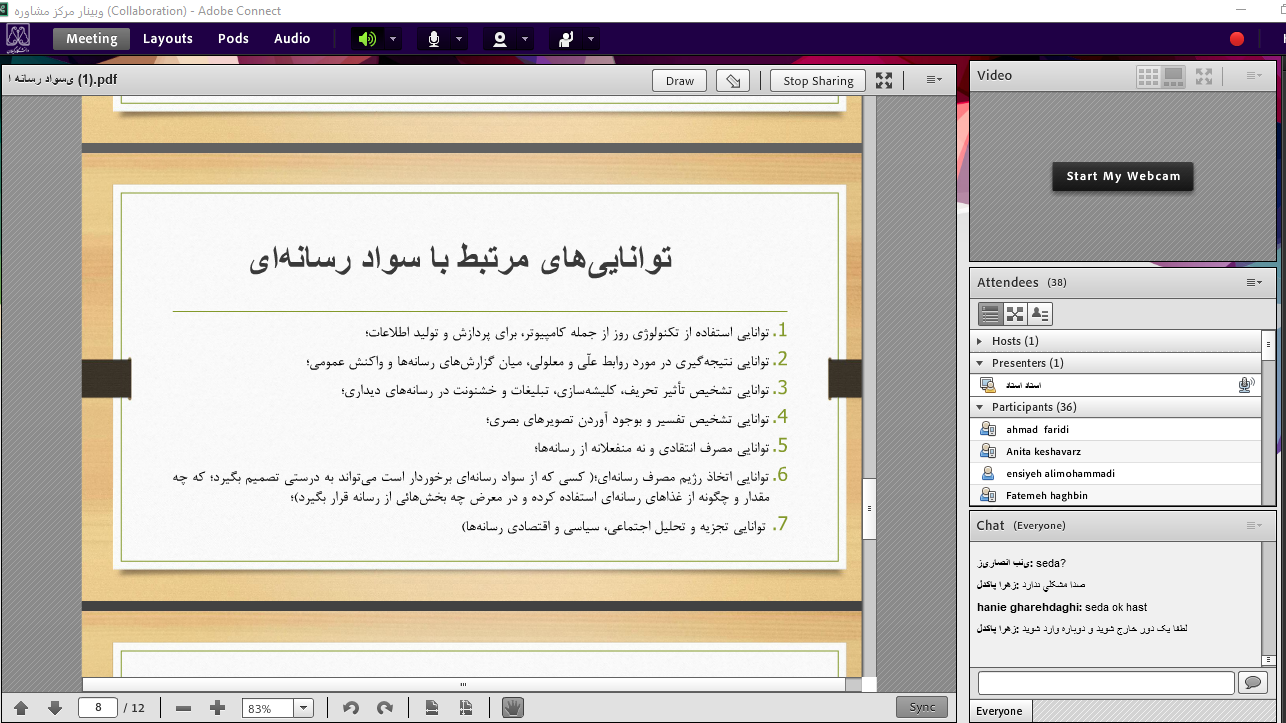Toggle the speaker audio on or off
The width and height of the screenshot is (1286, 723).
367,39
